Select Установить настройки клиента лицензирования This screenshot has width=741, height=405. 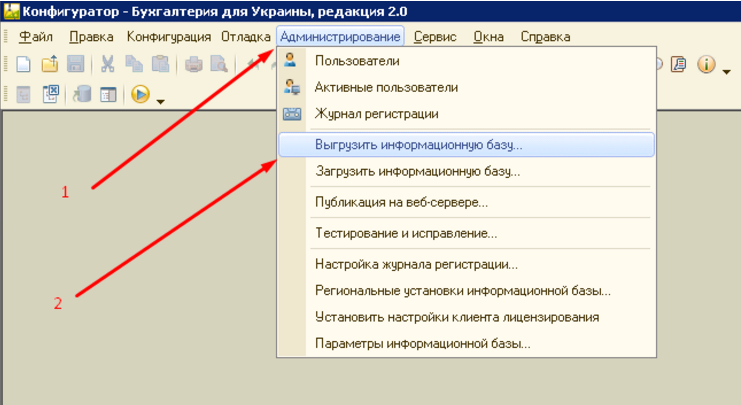[466, 317]
